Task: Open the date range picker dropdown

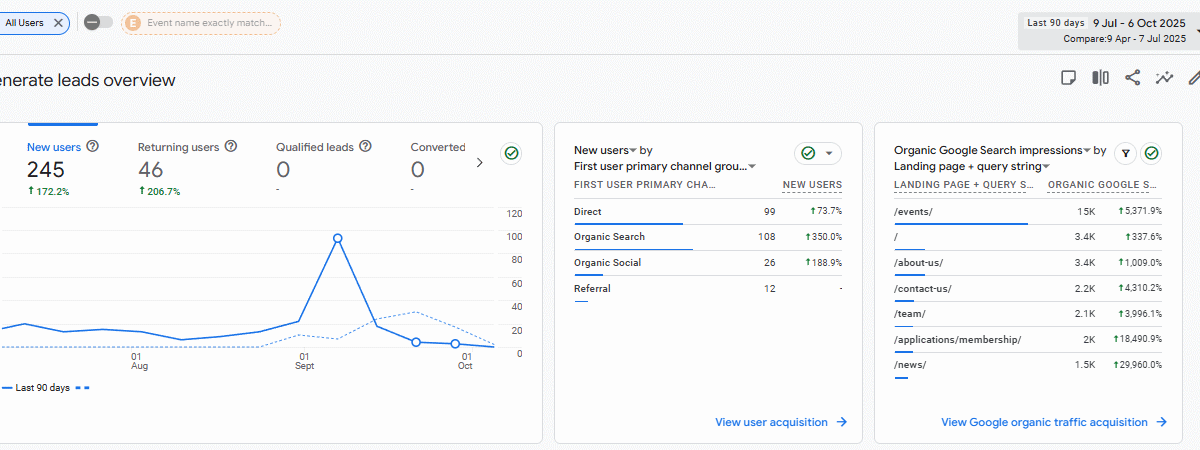Action: pyautogui.click(x=1108, y=30)
